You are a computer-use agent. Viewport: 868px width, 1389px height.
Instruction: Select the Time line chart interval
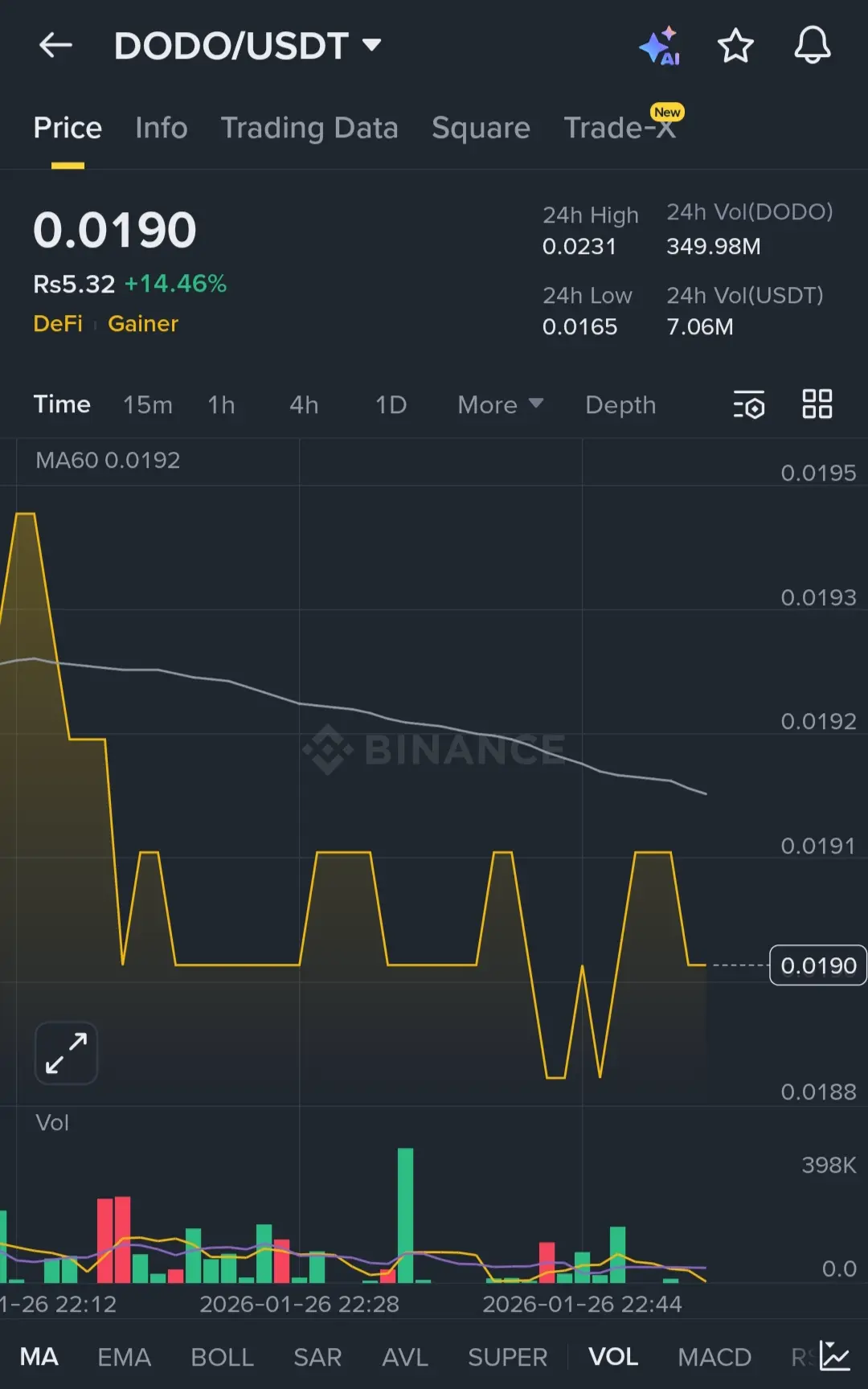coord(62,404)
